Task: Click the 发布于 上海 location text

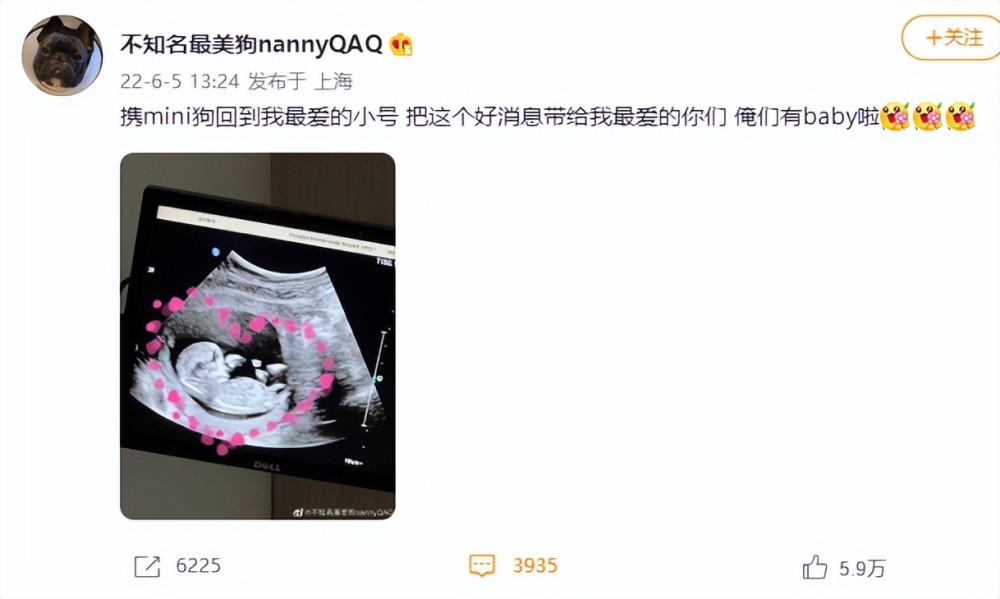Action: pos(300,82)
